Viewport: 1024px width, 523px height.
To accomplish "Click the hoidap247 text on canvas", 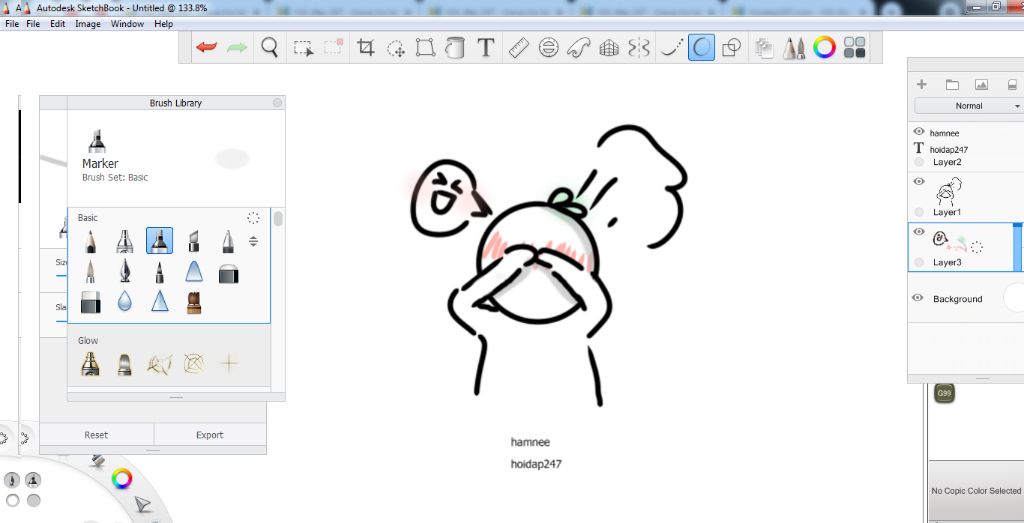I will (536, 464).
